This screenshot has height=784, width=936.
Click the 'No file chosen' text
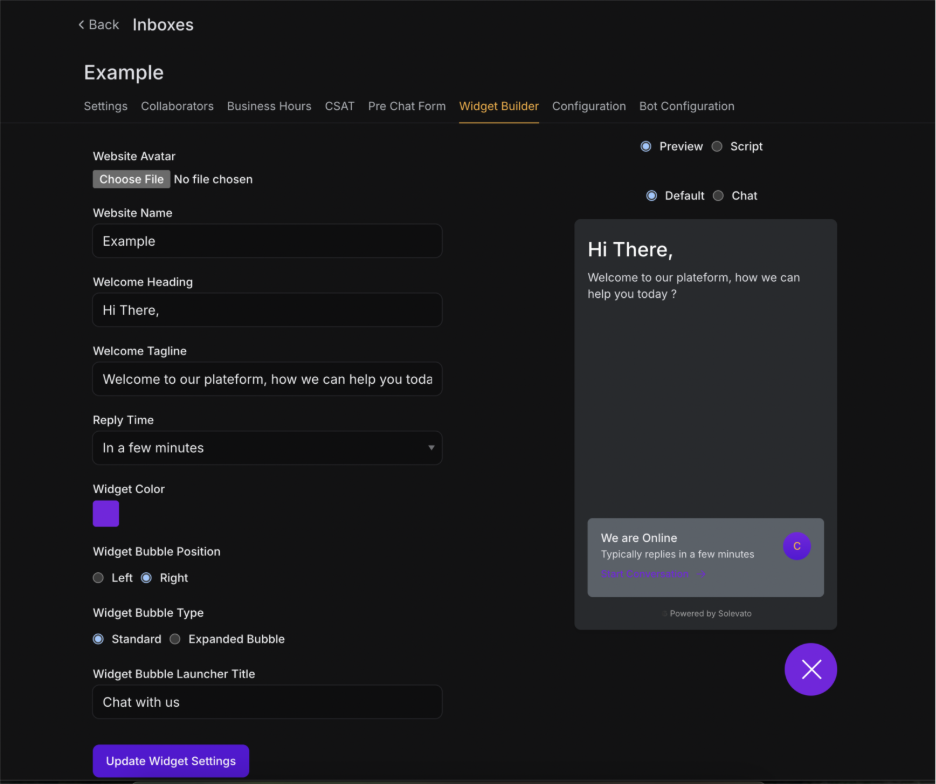pyautogui.click(x=213, y=179)
